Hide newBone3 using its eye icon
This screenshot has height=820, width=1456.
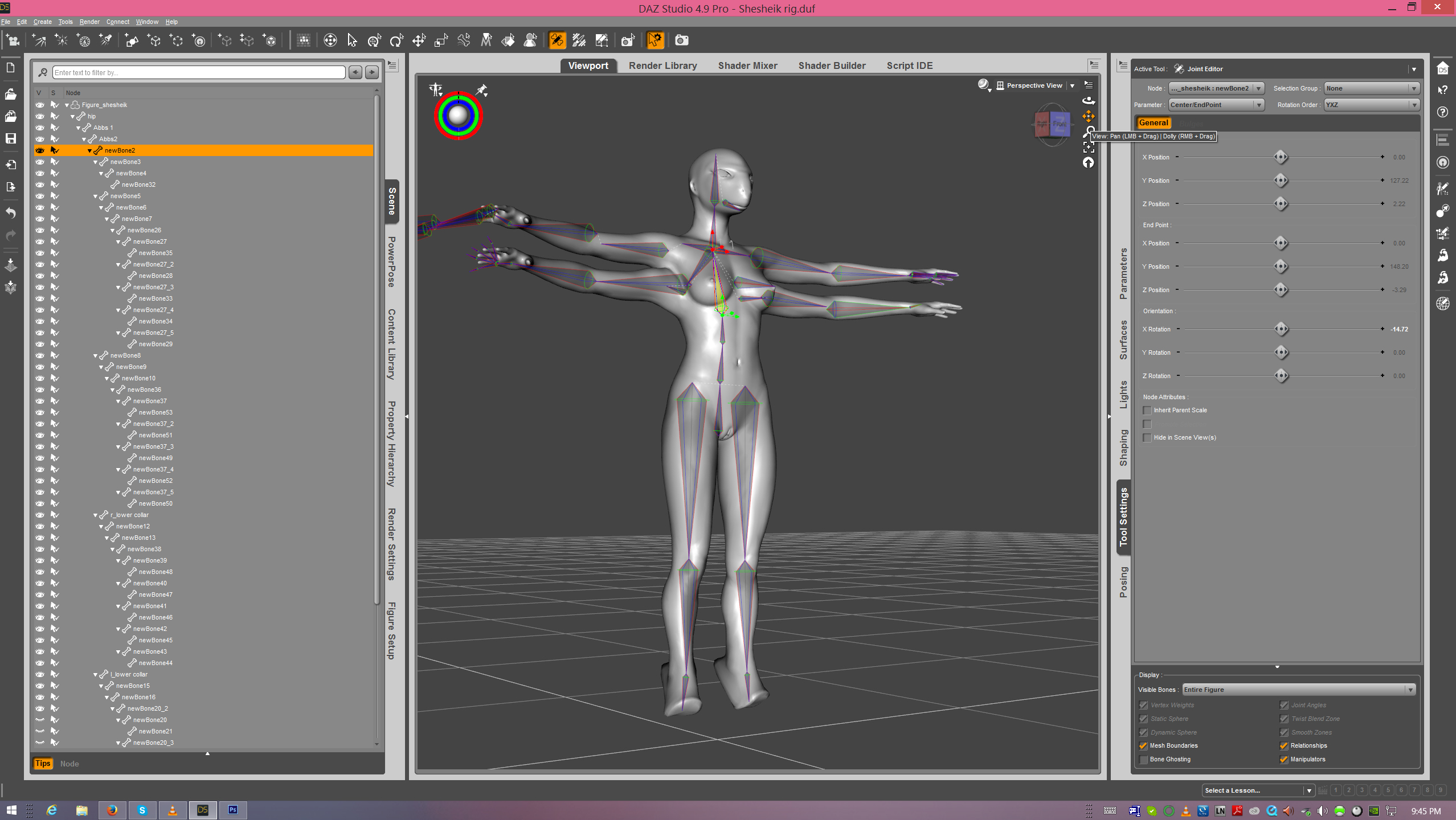coord(40,162)
